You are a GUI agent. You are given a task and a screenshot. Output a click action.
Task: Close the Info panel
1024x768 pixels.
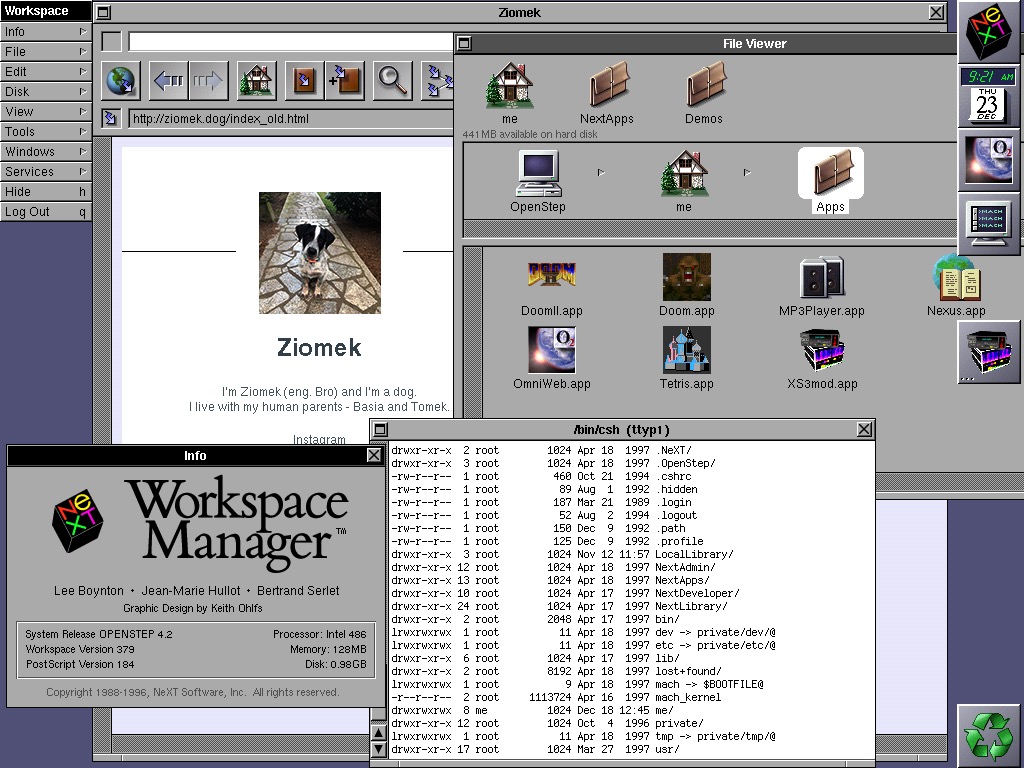(374, 455)
